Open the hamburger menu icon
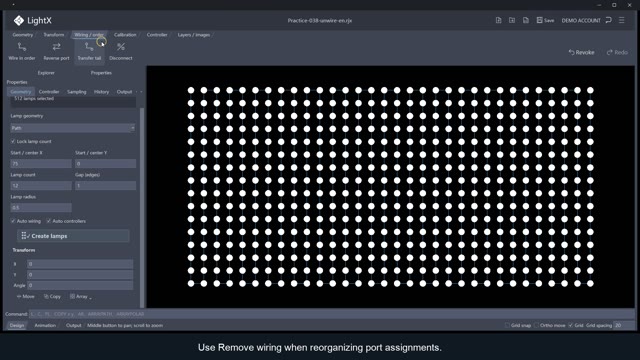Screen dimensions: 640x360 pos(622,20)
